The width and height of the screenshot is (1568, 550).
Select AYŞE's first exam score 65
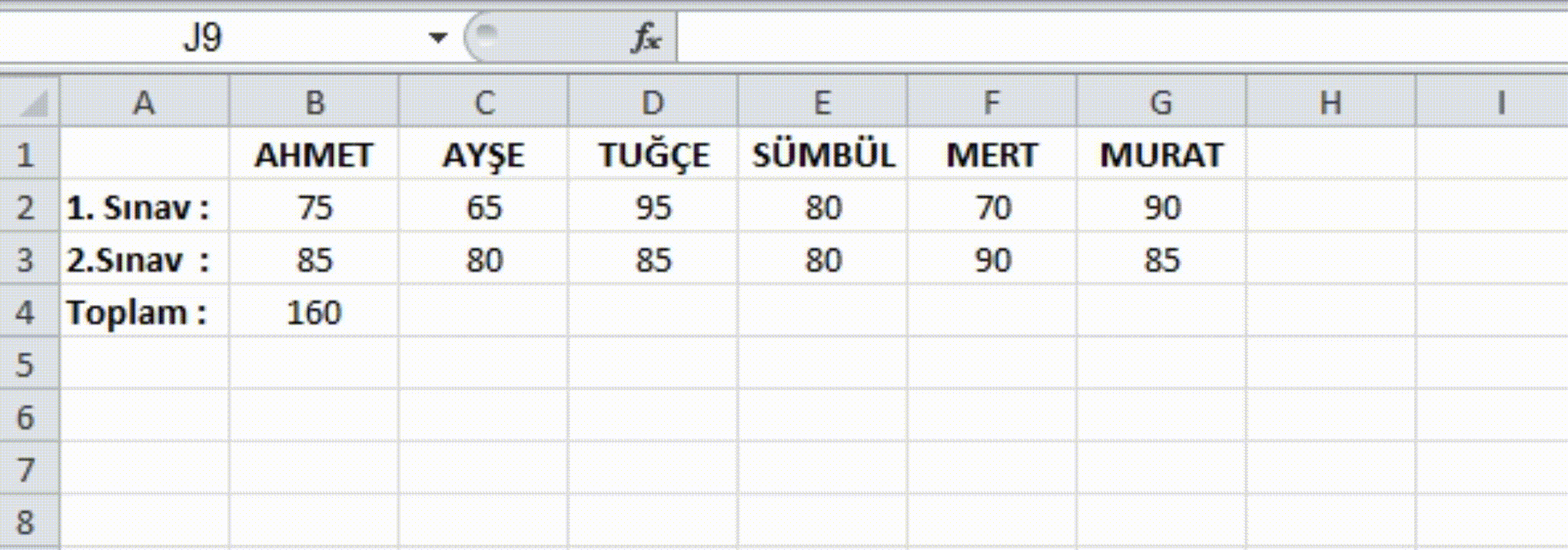click(483, 208)
